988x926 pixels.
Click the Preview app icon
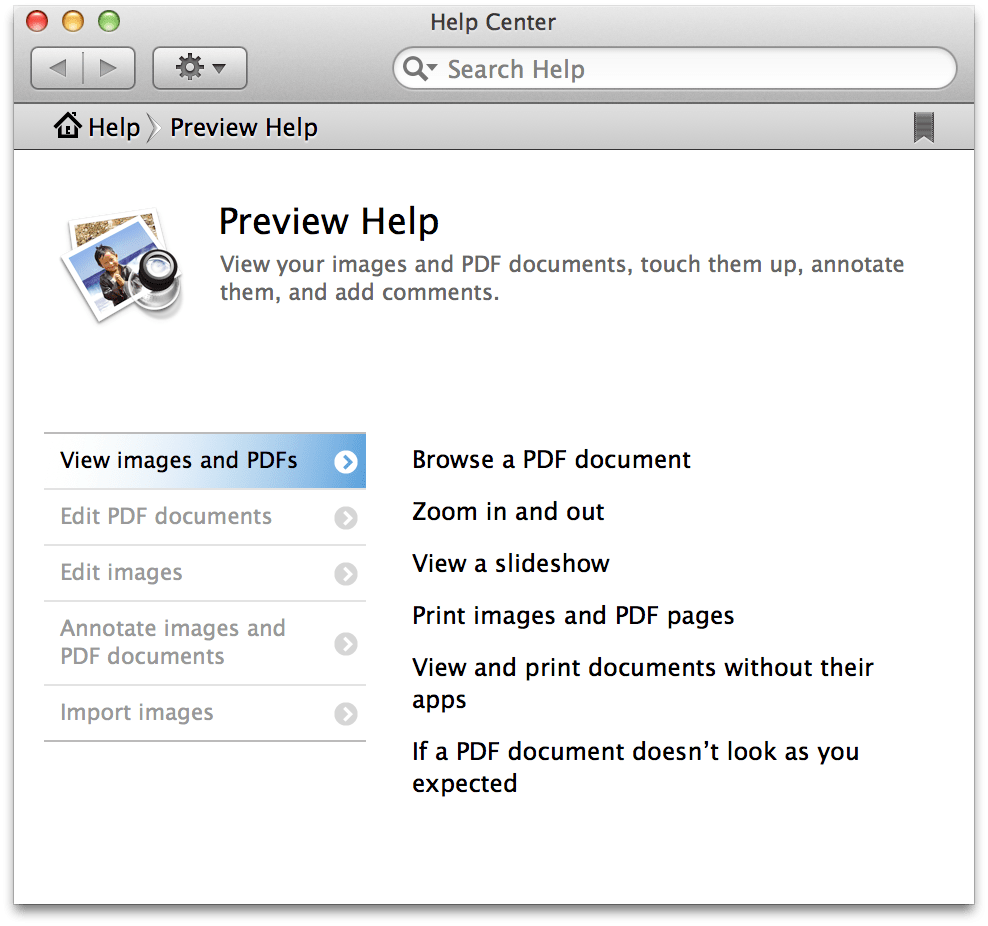pos(122,265)
